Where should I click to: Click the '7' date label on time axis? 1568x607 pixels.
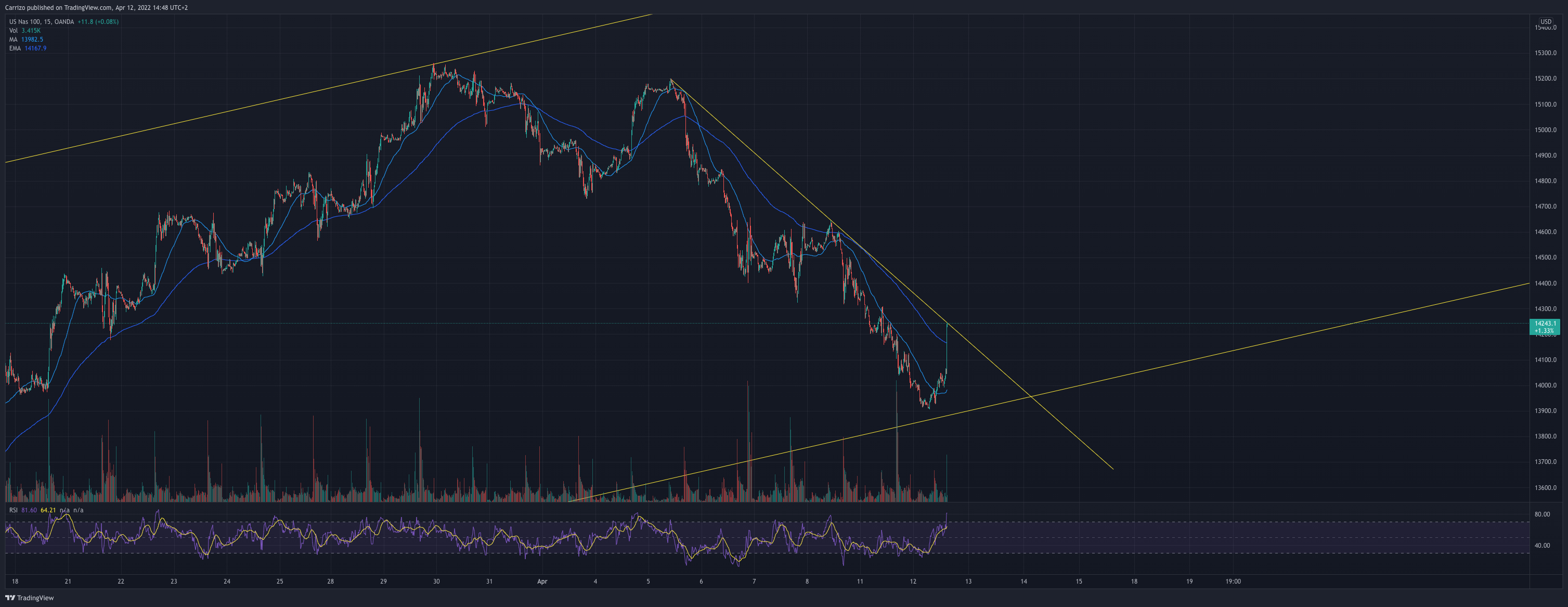point(754,582)
